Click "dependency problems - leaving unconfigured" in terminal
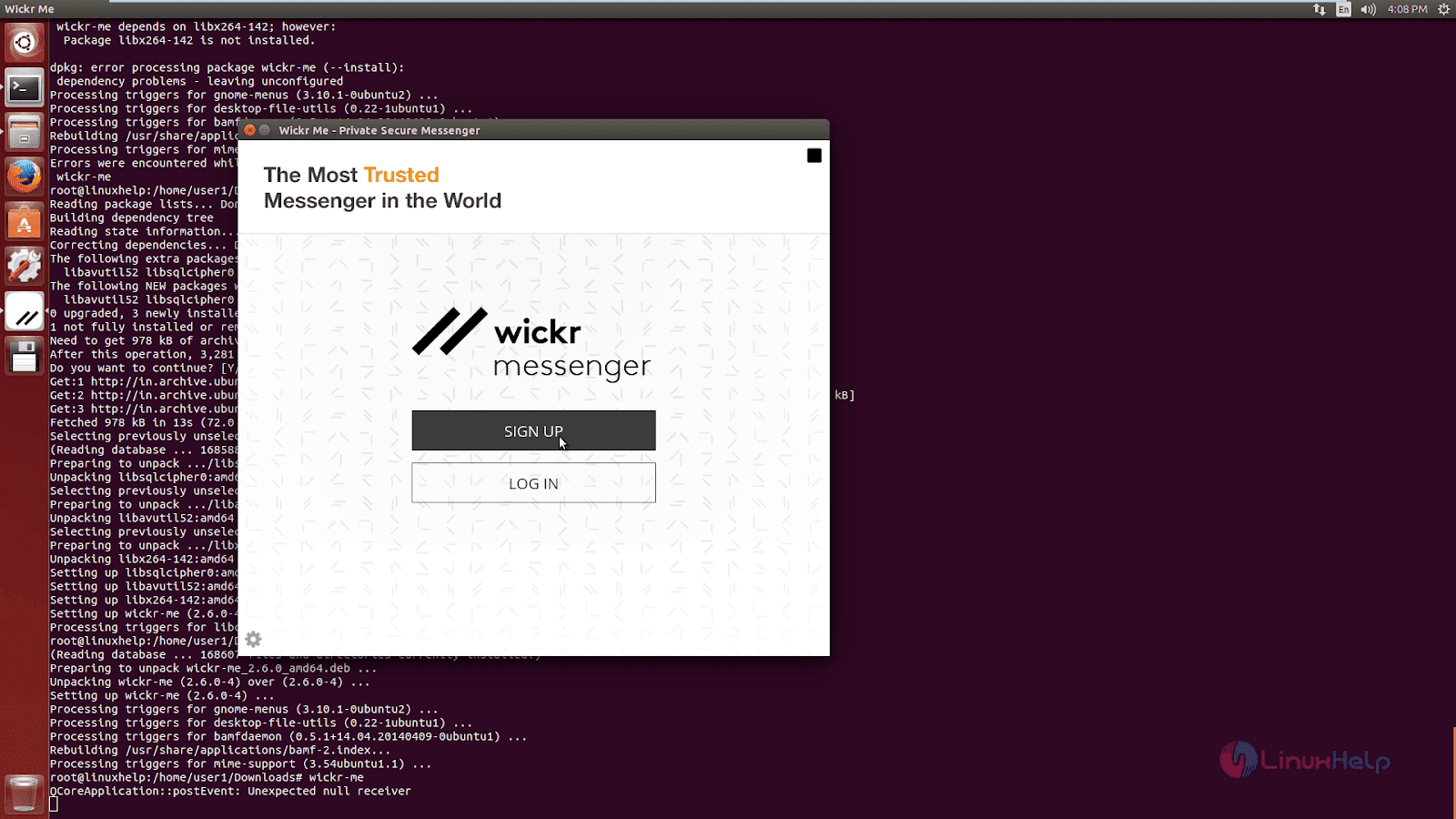Image resolution: width=1456 pixels, height=819 pixels. point(199,81)
